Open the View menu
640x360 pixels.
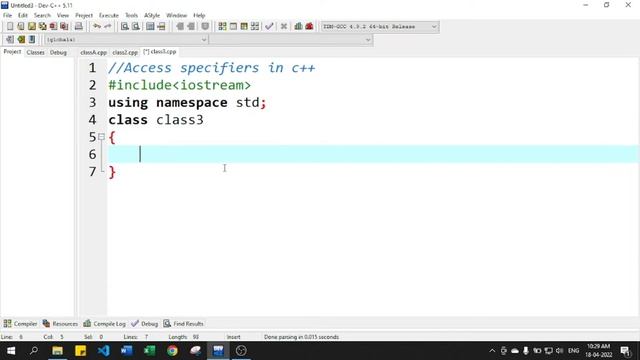click(62, 15)
